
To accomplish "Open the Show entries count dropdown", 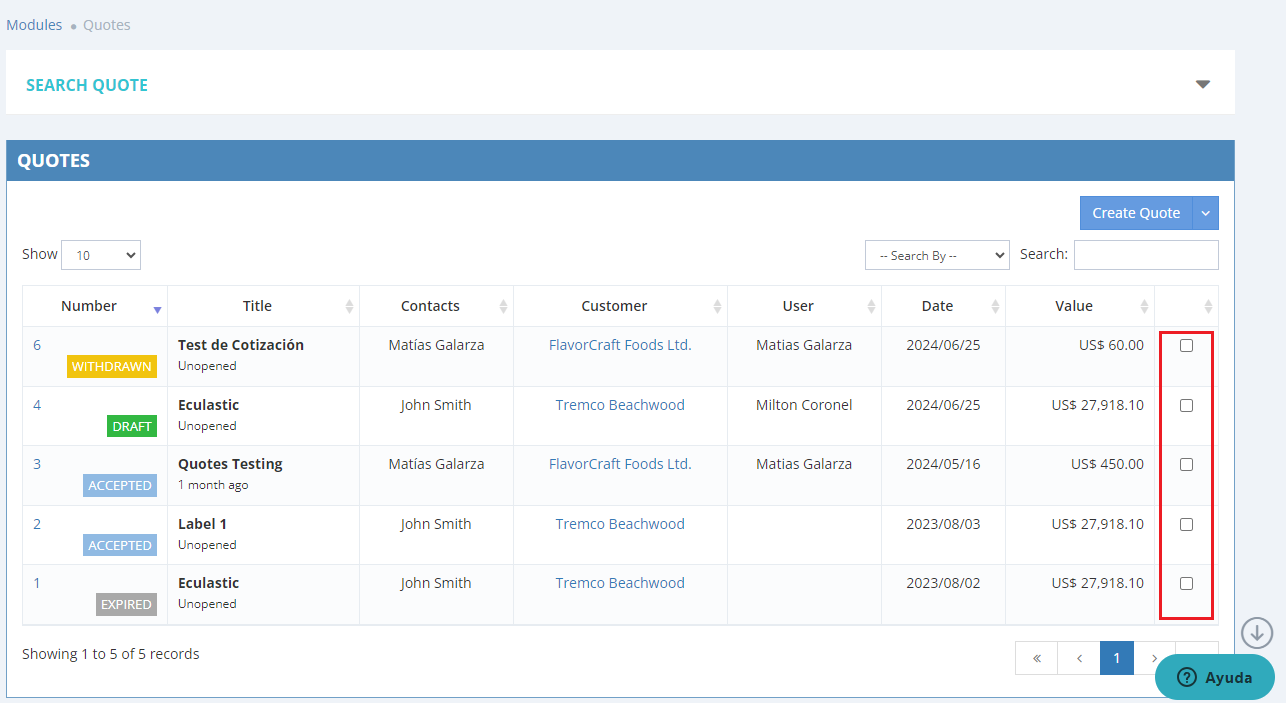I will point(101,255).
